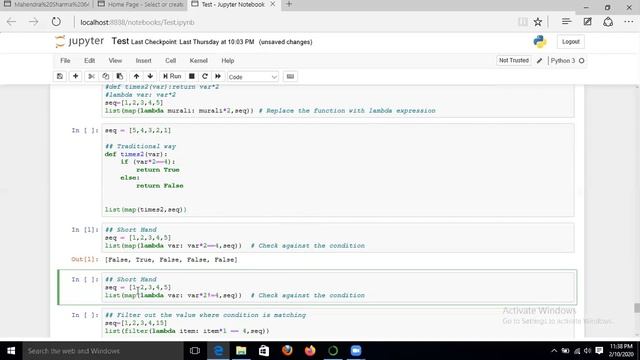Click the Jupyter logo
The image size is (640, 360).
point(80,41)
